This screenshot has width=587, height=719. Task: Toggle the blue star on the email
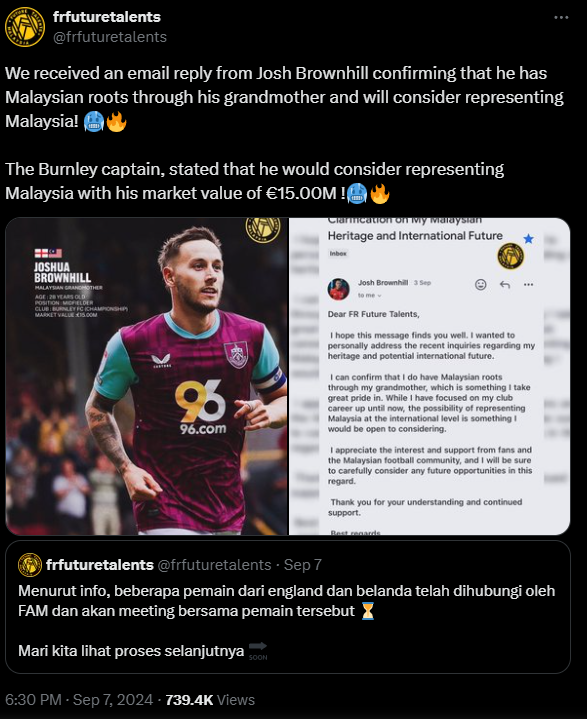click(x=528, y=238)
